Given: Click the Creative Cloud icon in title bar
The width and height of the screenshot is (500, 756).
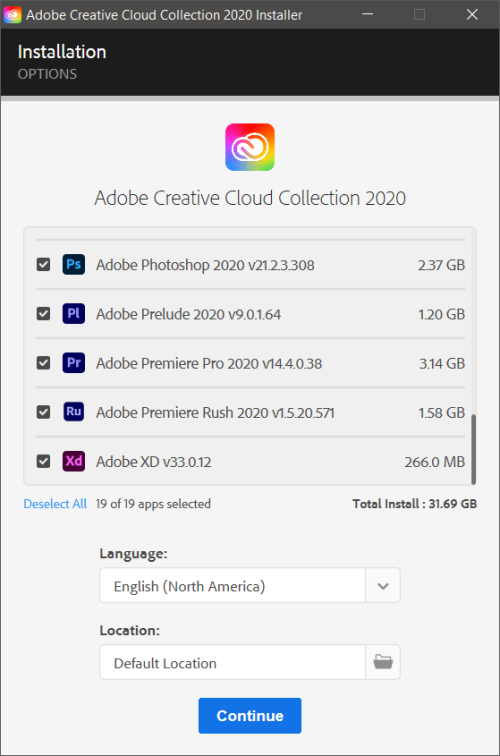Looking at the screenshot, I should [x=12, y=14].
